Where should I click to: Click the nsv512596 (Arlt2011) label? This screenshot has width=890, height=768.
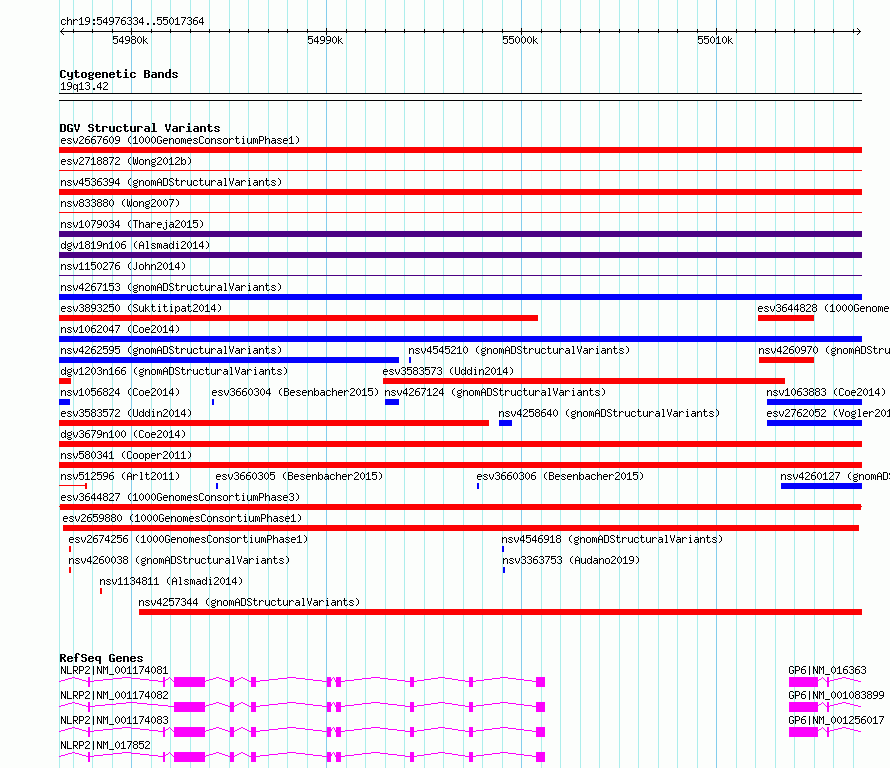point(120,476)
